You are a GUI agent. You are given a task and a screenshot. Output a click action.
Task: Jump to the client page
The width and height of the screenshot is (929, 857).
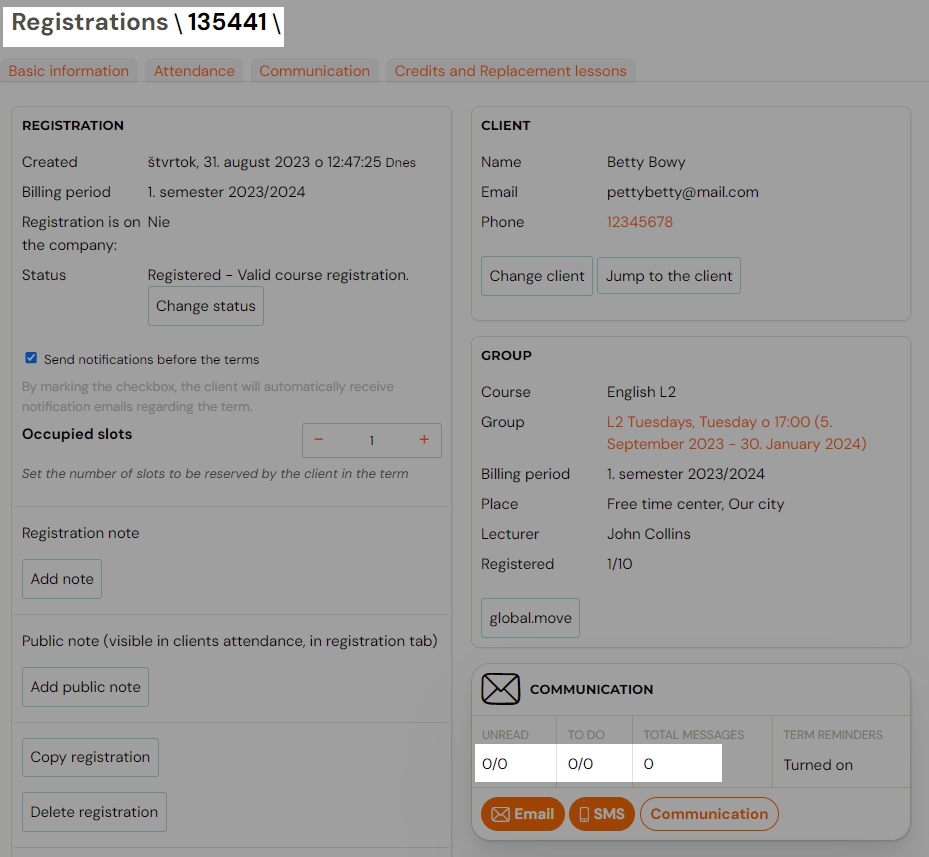click(x=669, y=276)
